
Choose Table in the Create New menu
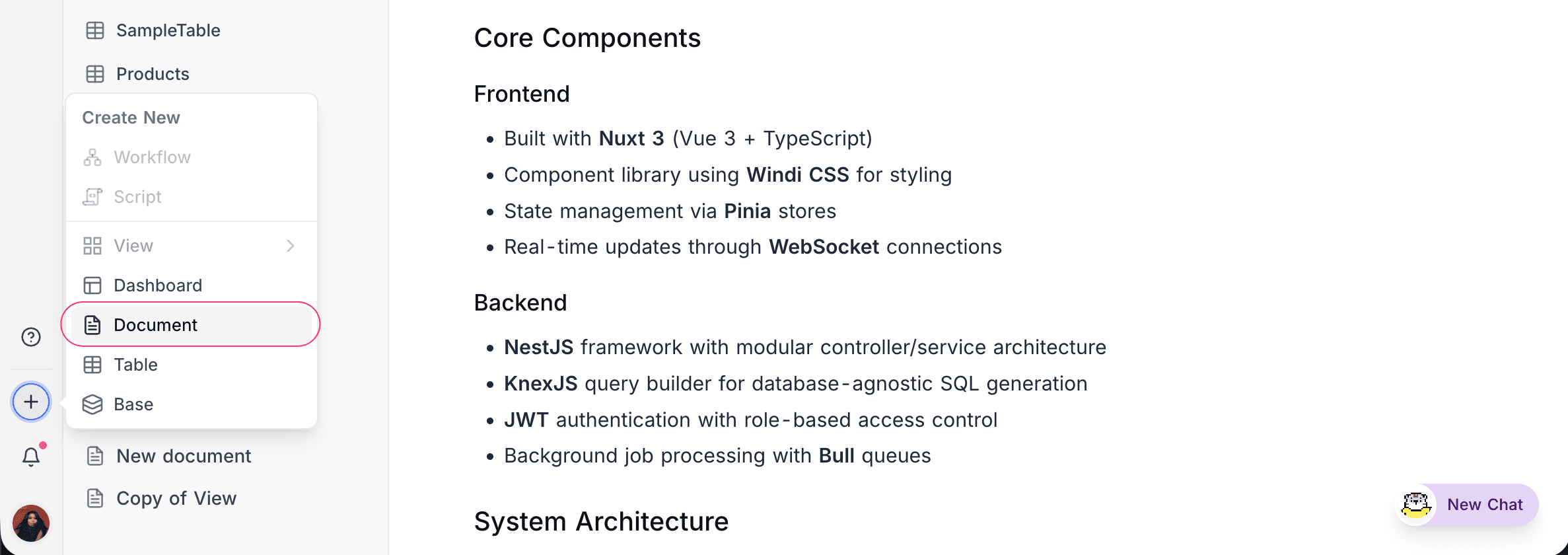coord(135,364)
